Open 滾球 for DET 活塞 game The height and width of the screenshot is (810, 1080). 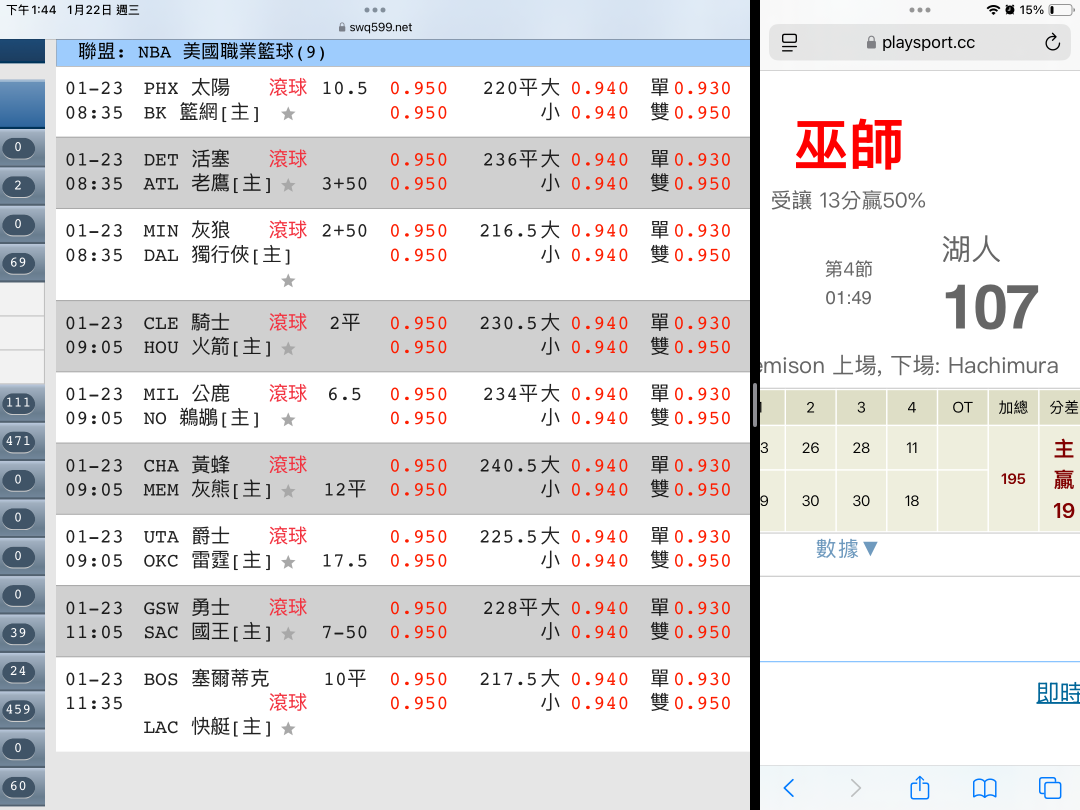(288, 159)
